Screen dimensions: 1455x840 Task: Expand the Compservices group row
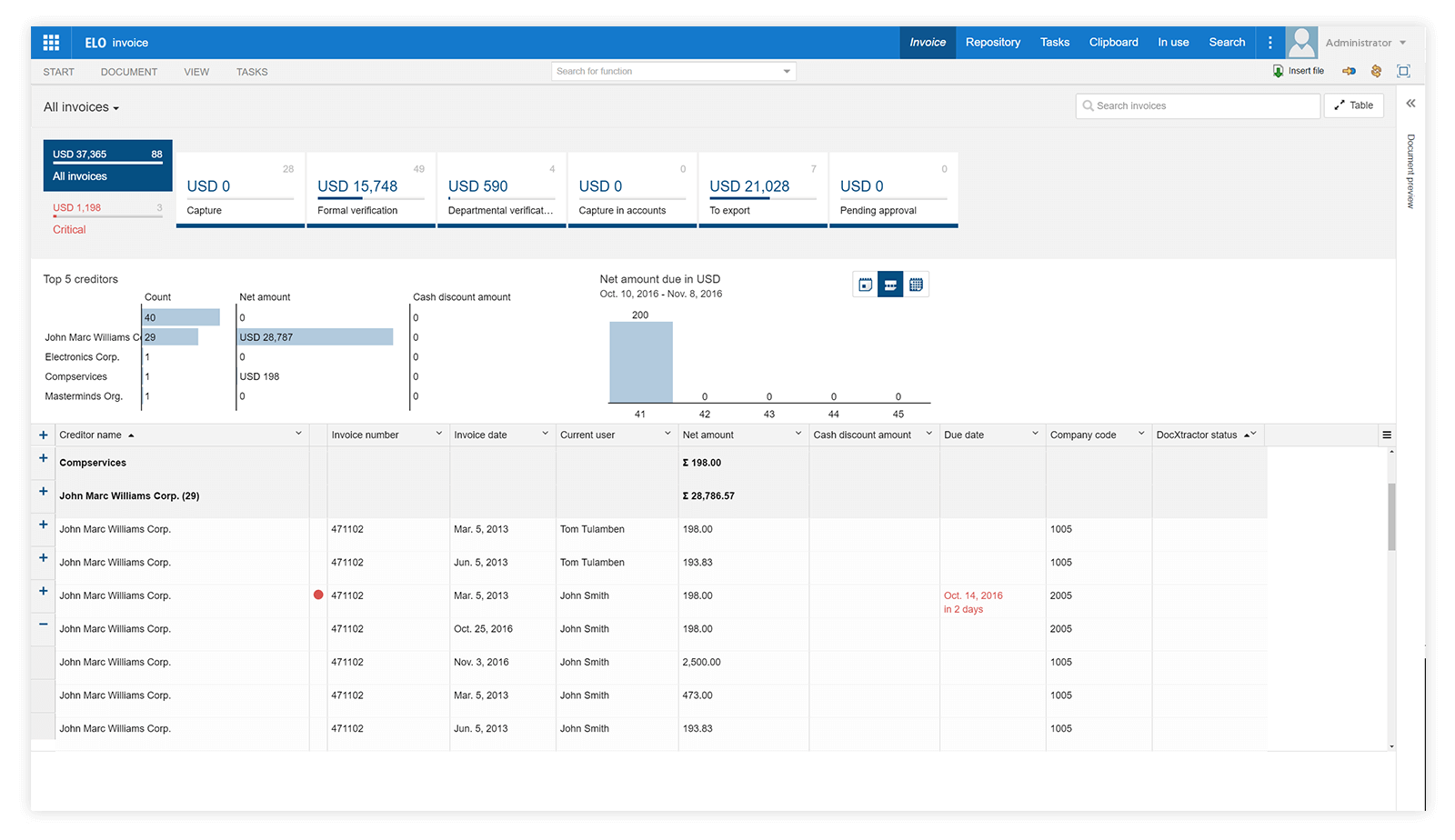coord(43,458)
